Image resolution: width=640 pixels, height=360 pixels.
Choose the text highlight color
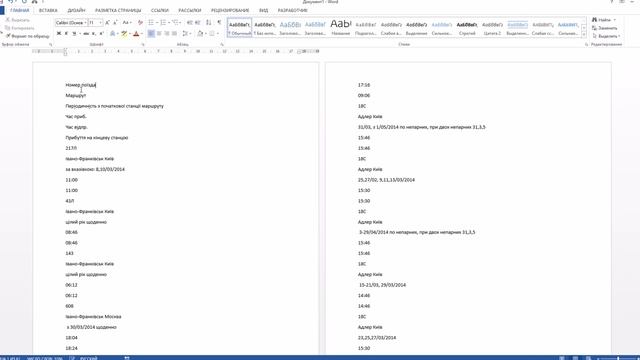coord(124,33)
